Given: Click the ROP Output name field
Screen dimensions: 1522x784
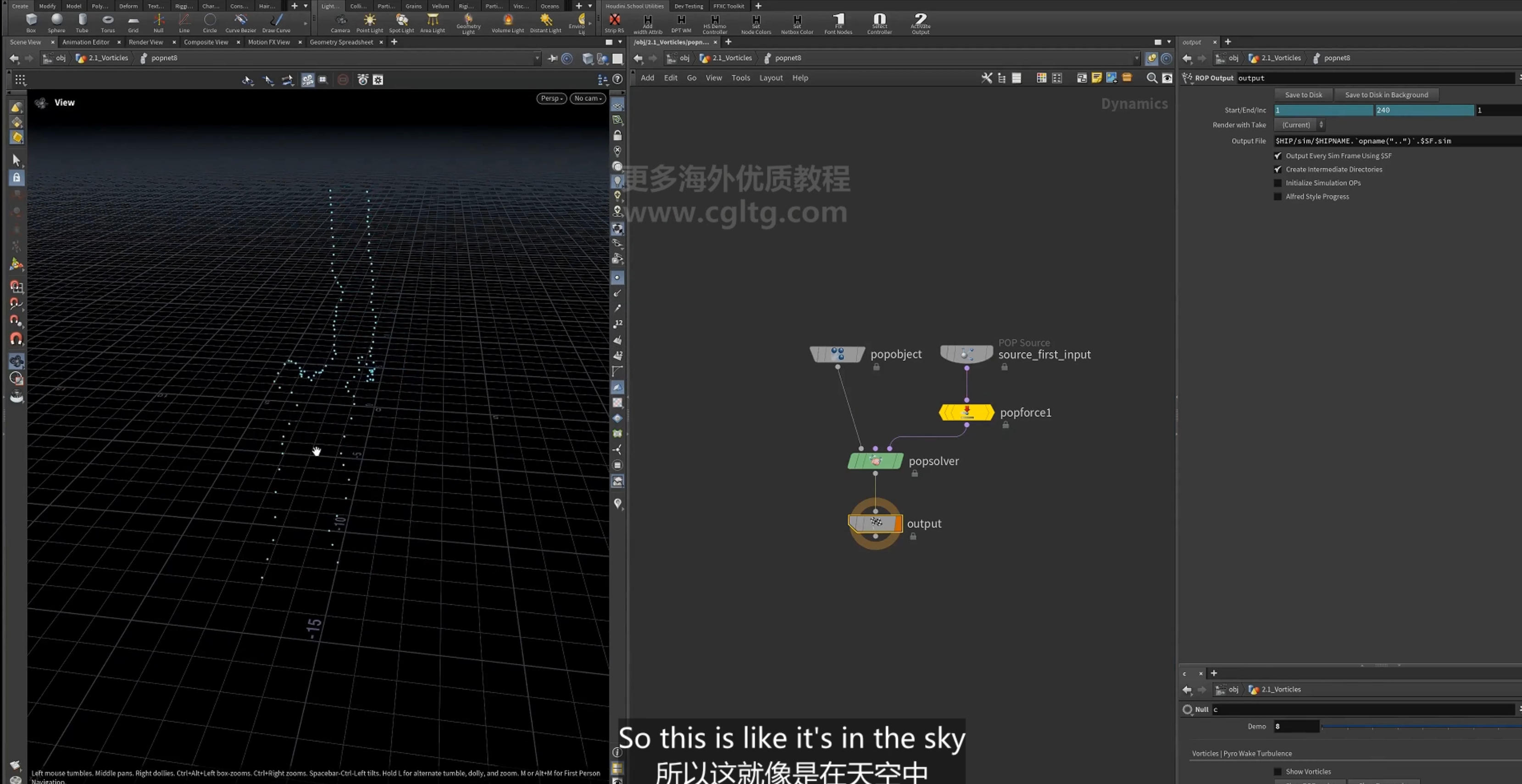Looking at the screenshot, I should point(1376,78).
